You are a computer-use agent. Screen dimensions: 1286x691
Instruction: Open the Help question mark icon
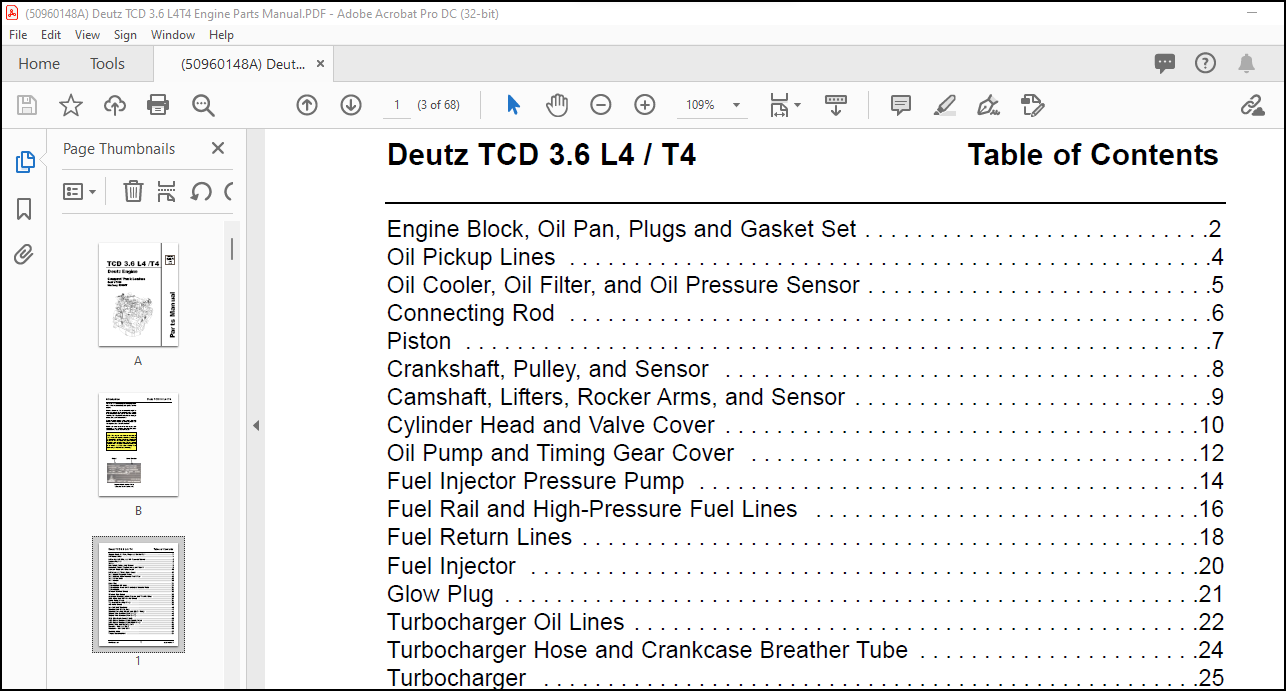tap(1206, 64)
